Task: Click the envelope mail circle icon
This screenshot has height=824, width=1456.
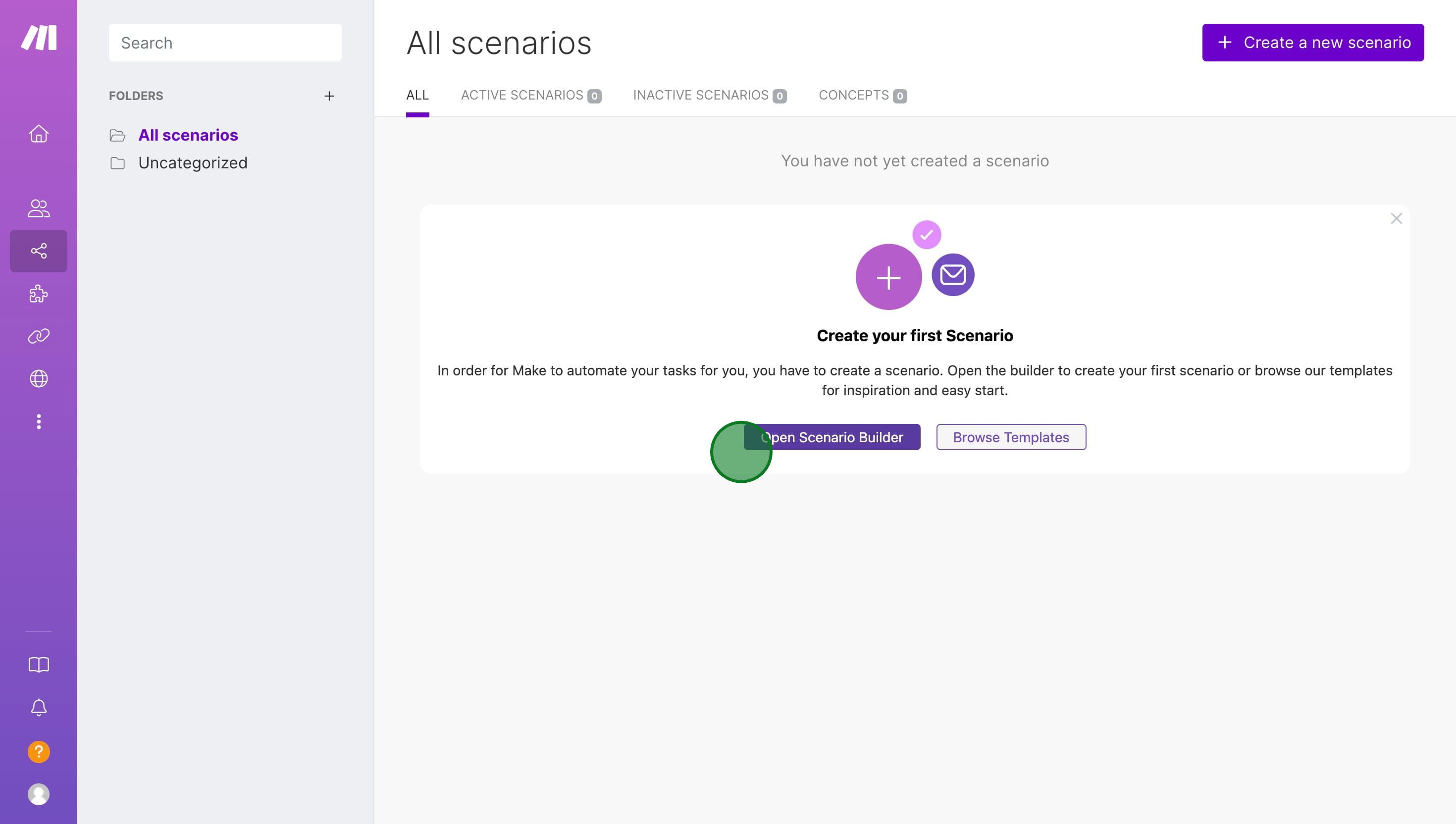Action: (x=953, y=274)
